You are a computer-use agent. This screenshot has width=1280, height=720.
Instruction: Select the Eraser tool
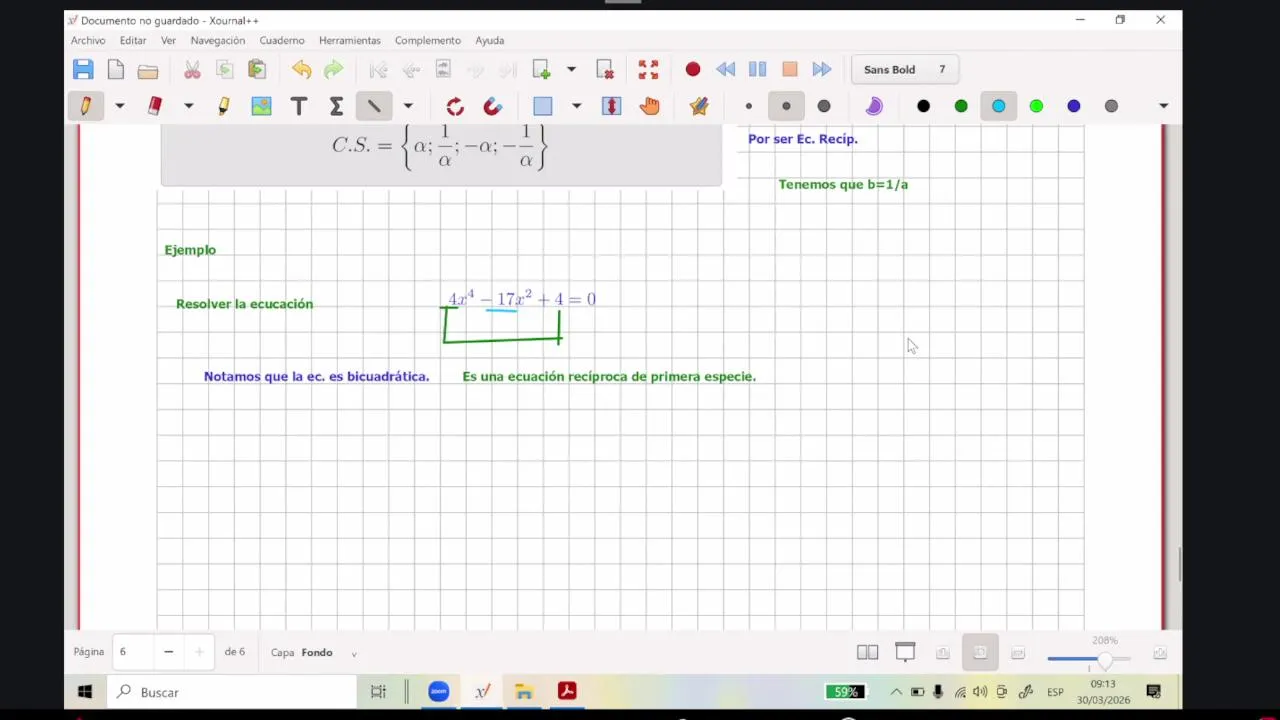click(x=154, y=106)
